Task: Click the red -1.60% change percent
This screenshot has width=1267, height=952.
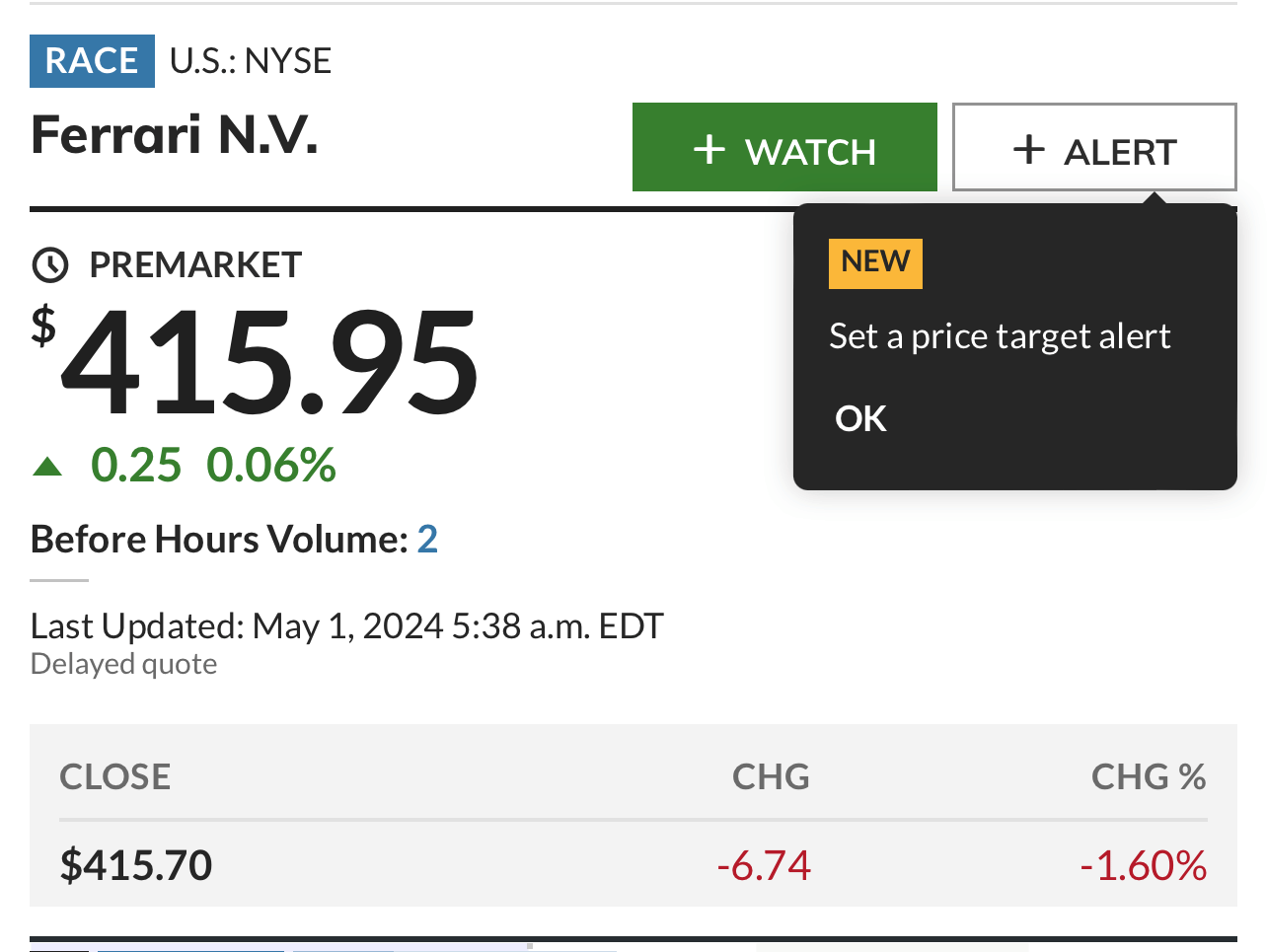Action: pos(1143,865)
